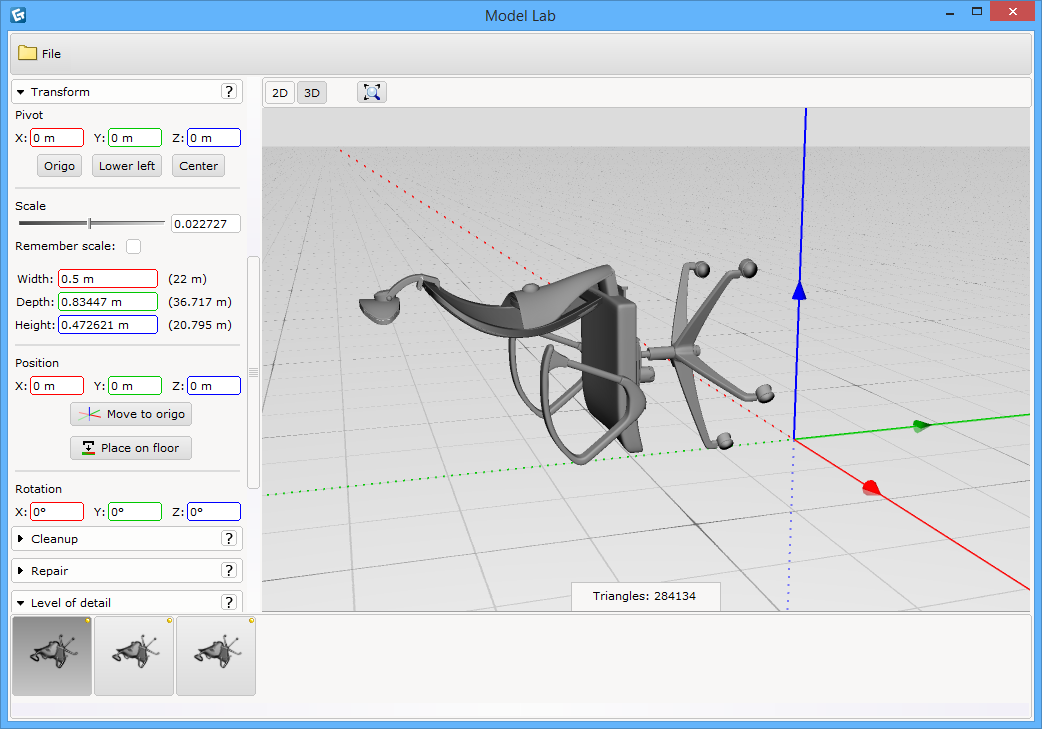Image resolution: width=1042 pixels, height=729 pixels.
Task: Click the Model Lab app icon
Action: 17,15
